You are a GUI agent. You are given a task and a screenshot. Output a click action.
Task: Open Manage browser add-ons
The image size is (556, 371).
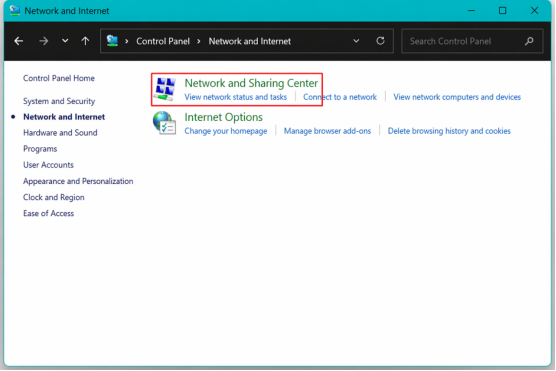[x=327, y=131]
